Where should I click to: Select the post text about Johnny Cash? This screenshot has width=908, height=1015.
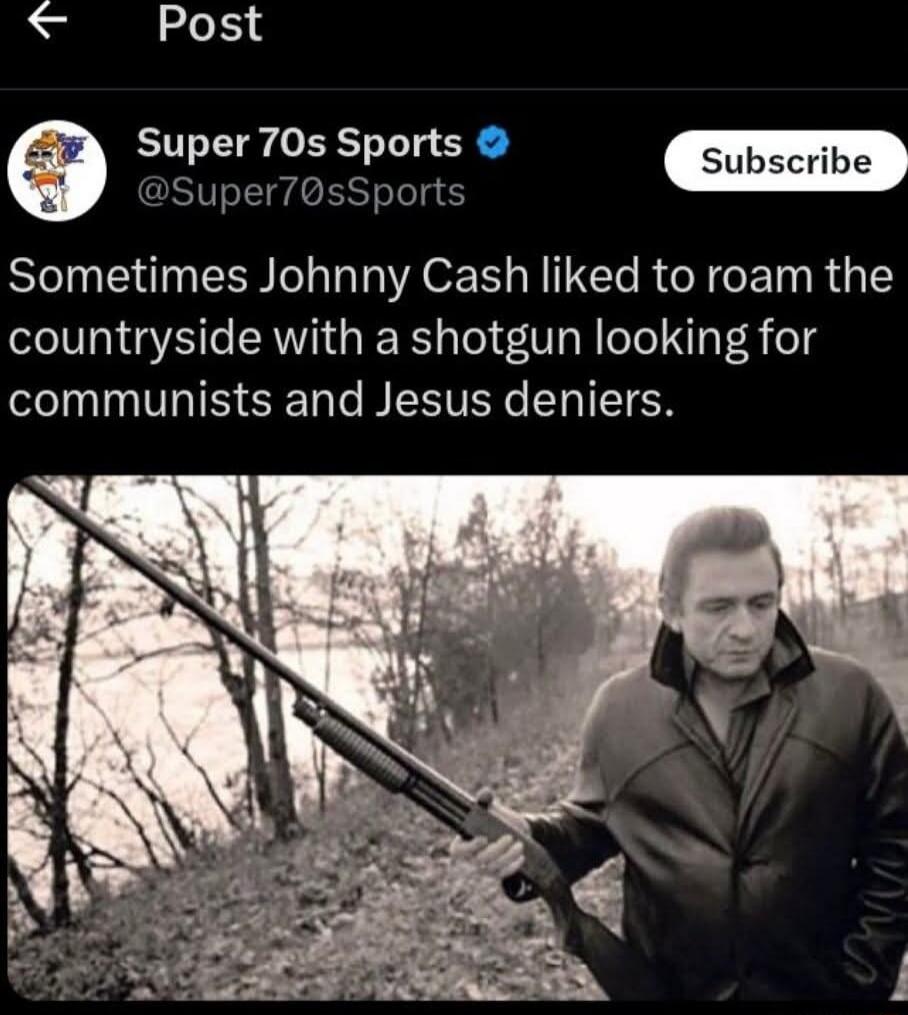click(x=450, y=337)
